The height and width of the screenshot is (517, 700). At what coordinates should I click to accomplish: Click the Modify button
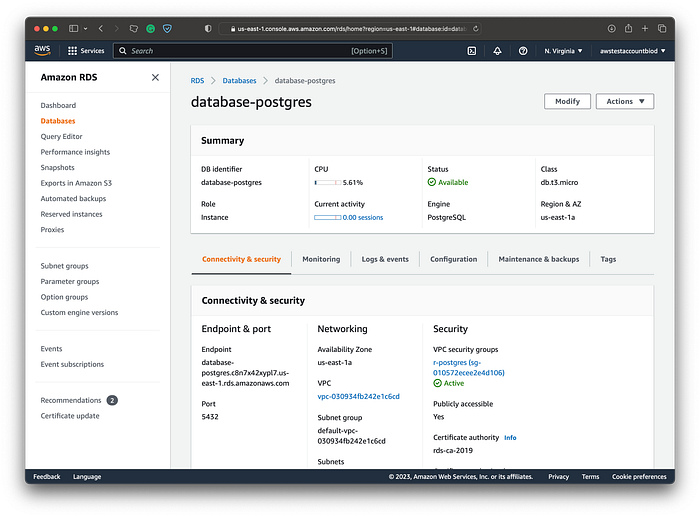(567, 101)
